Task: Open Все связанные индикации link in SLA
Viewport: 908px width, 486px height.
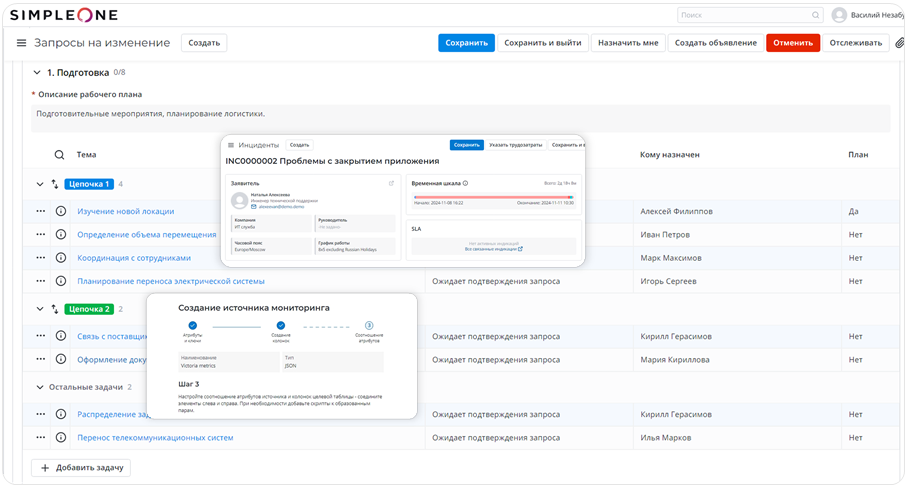Action: click(493, 249)
